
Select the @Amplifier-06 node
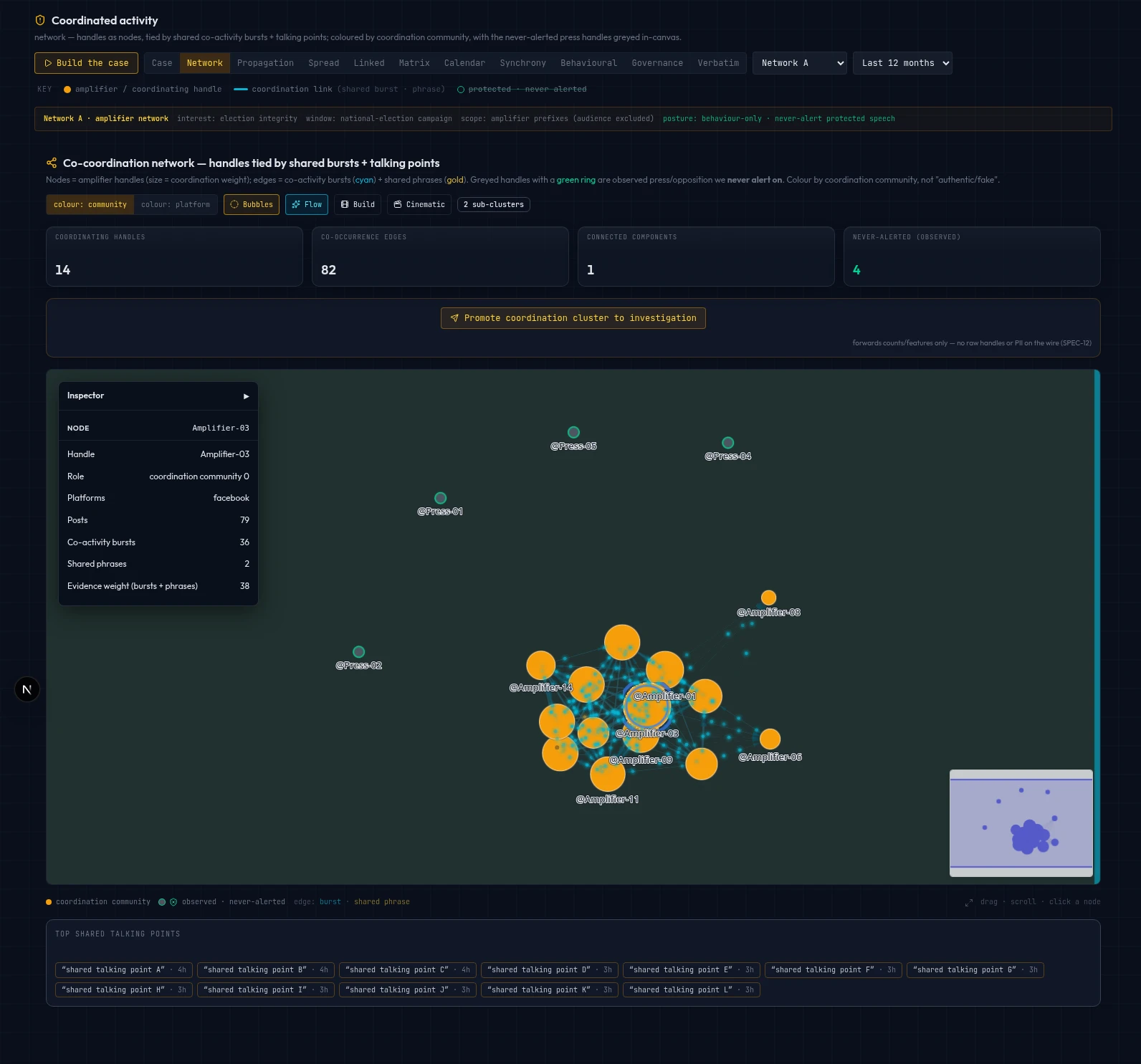pyautogui.click(x=770, y=739)
